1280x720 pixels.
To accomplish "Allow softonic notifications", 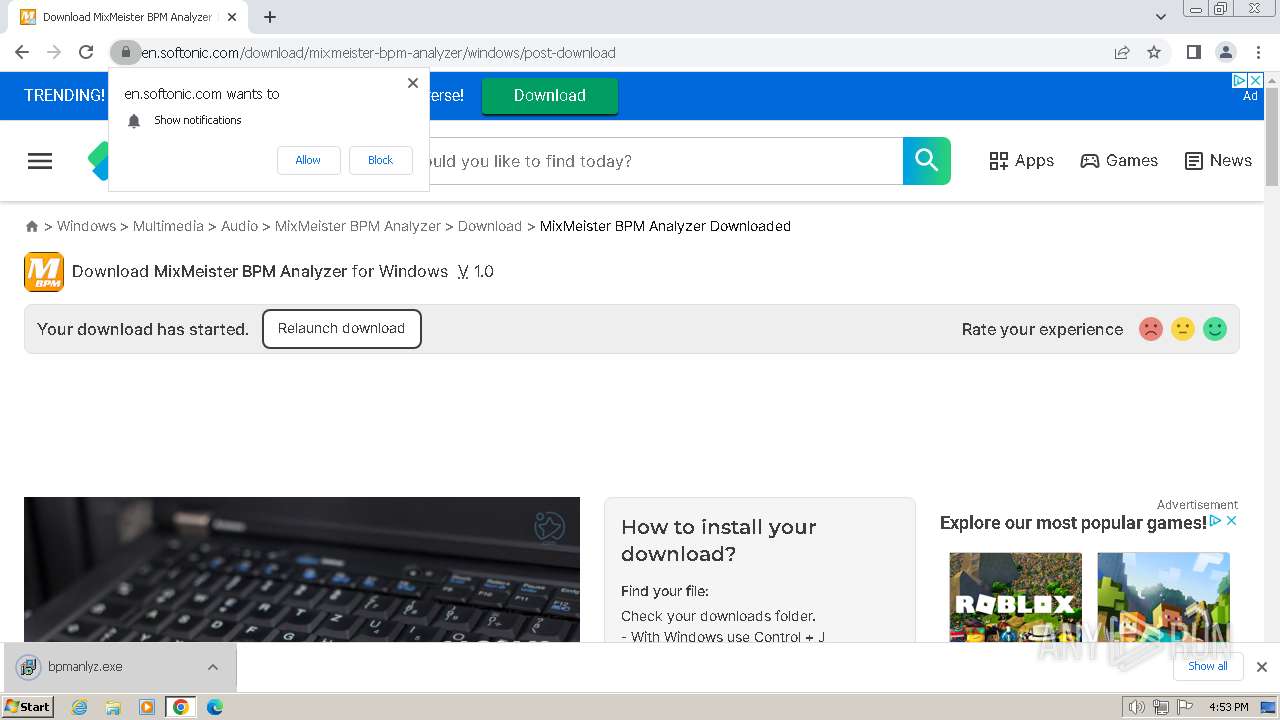I will [x=308, y=160].
